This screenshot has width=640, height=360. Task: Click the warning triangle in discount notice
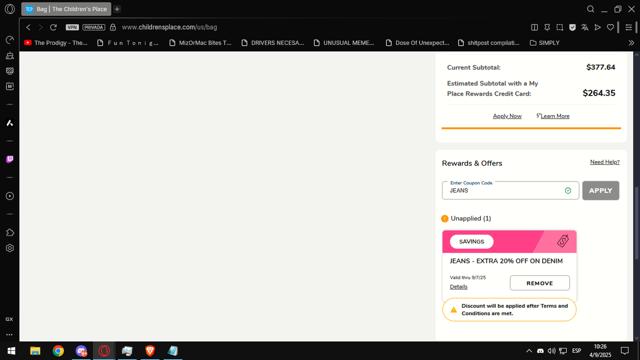coord(453,310)
